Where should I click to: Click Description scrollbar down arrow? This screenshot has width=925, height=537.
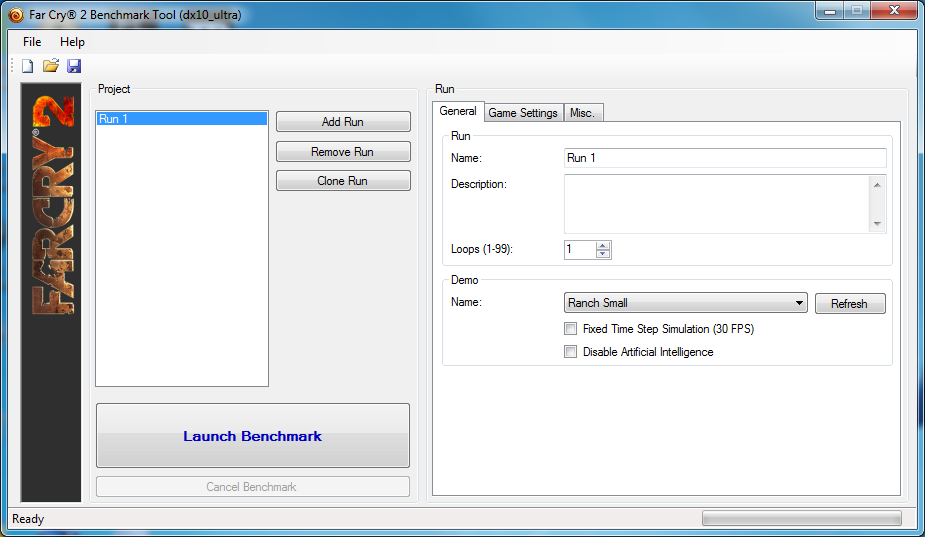point(877,224)
